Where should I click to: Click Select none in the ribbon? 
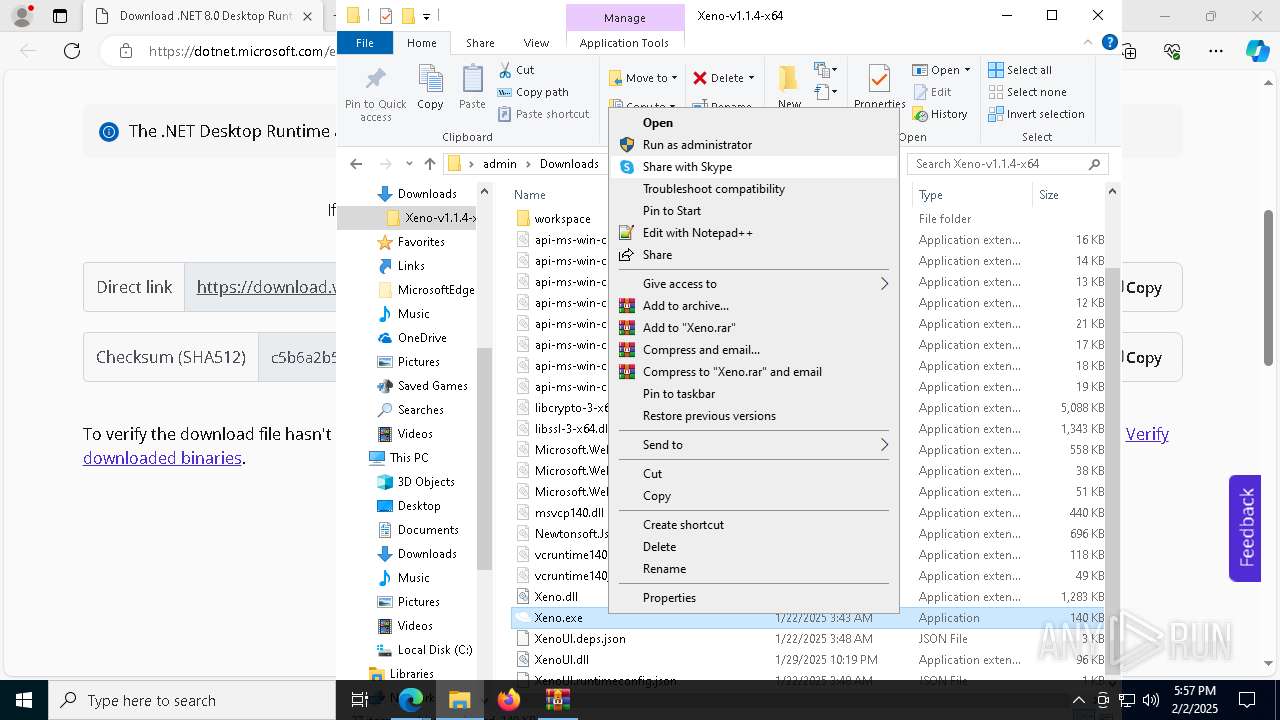[x=1027, y=92]
